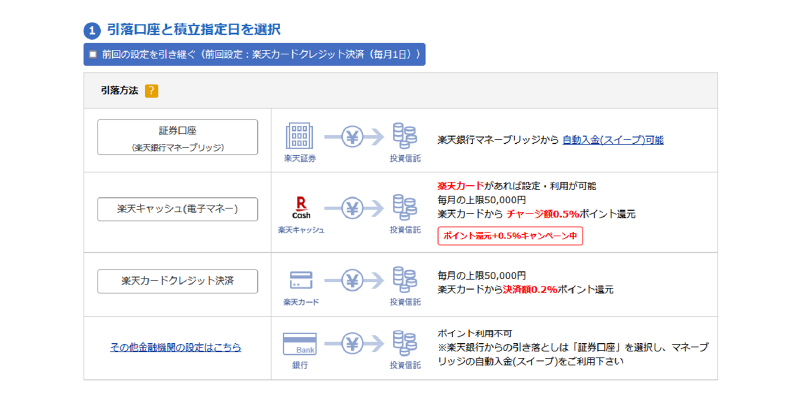Click the 銀行 caption under Bank icon
This screenshot has height=400, width=801.
pos(300,365)
